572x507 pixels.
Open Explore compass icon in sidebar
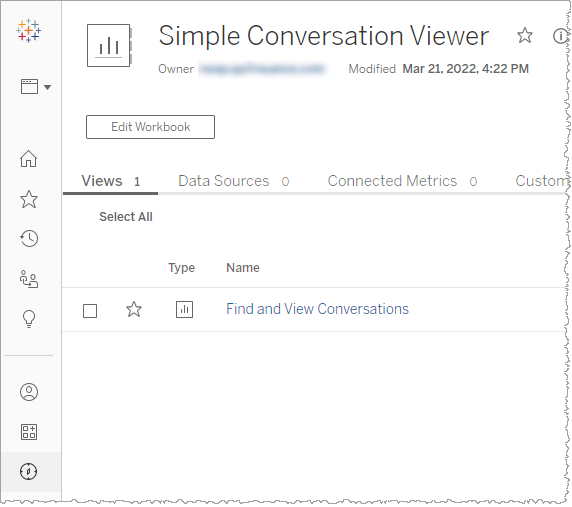click(x=28, y=471)
